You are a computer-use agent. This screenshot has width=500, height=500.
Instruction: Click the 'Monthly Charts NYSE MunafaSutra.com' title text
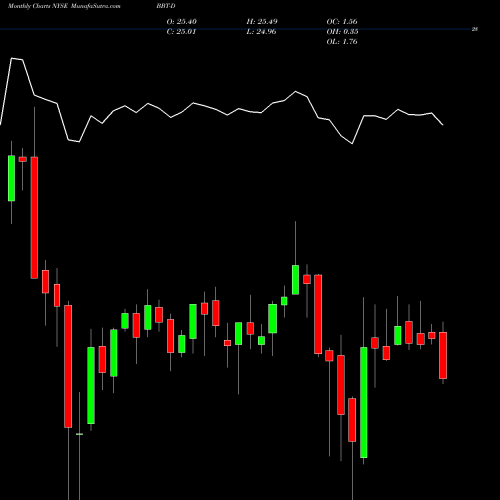pos(64,6)
